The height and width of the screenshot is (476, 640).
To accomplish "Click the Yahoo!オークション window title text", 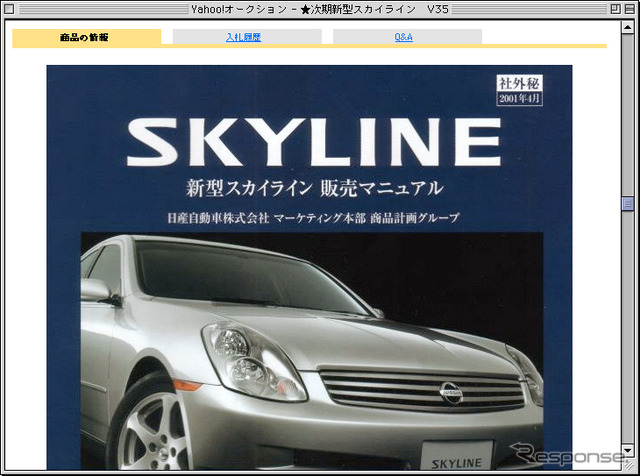I will (x=320, y=9).
